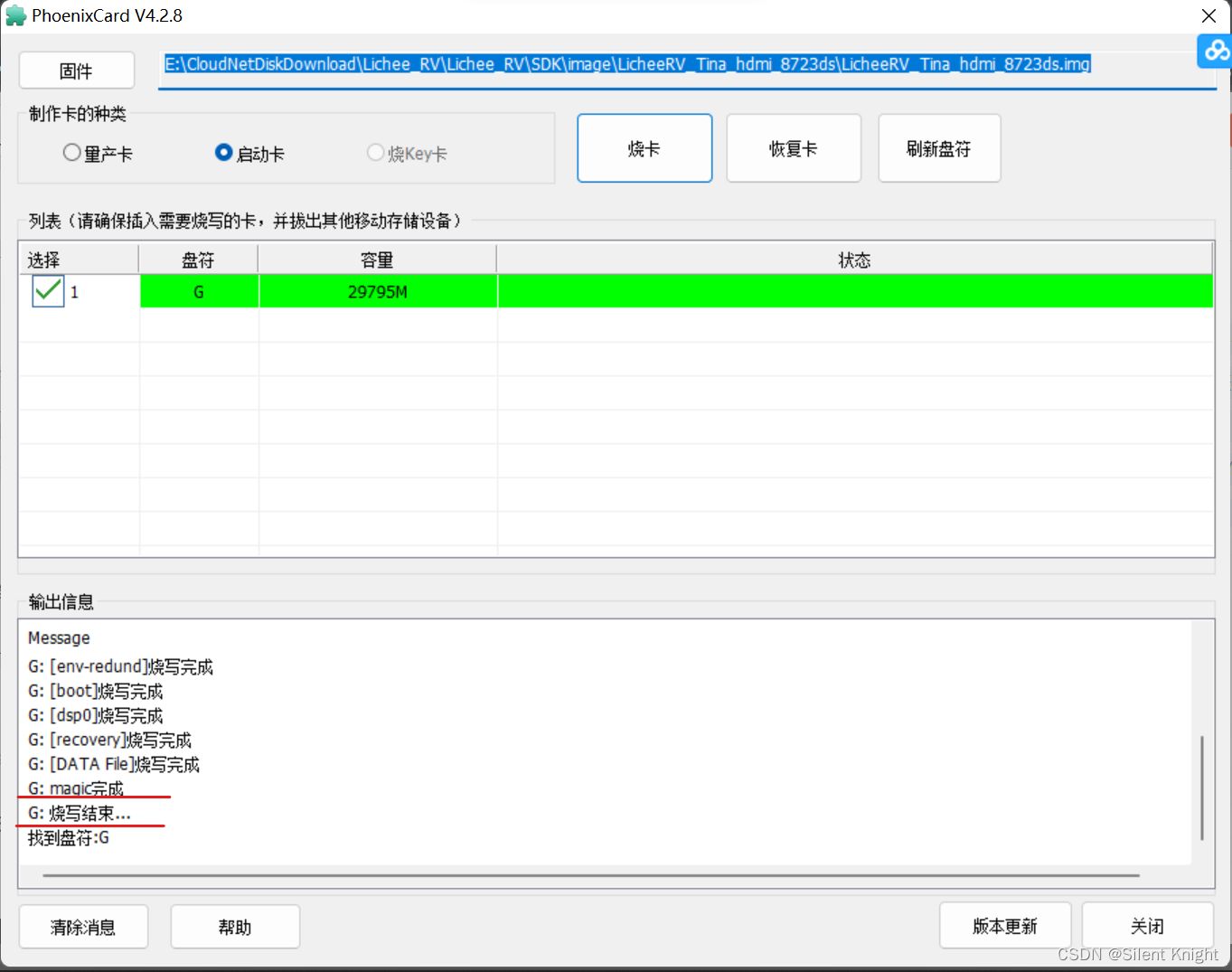Click the 容量 column header
This screenshot has height=972, width=1232.
point(377,260)
